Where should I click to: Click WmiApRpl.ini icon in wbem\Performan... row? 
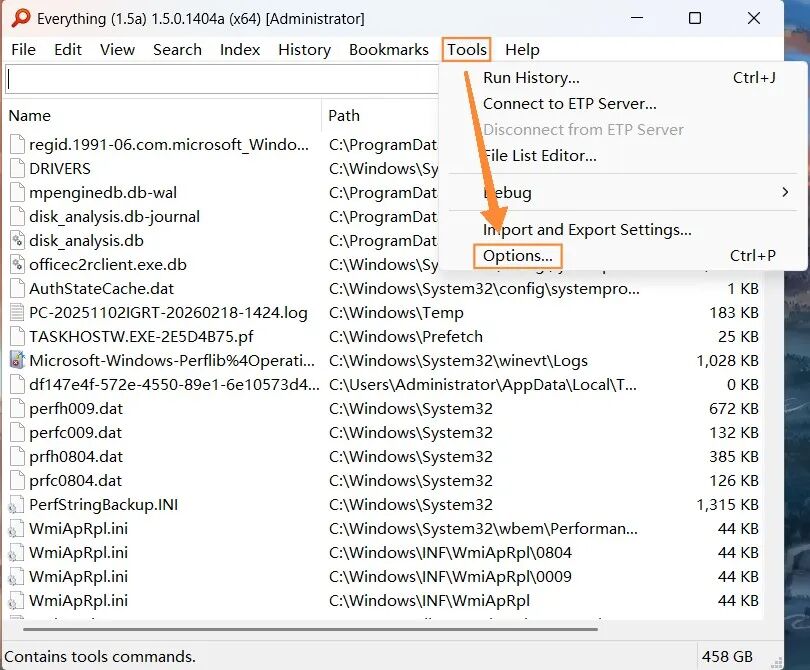pyautogui.click(x=16, y=528)
